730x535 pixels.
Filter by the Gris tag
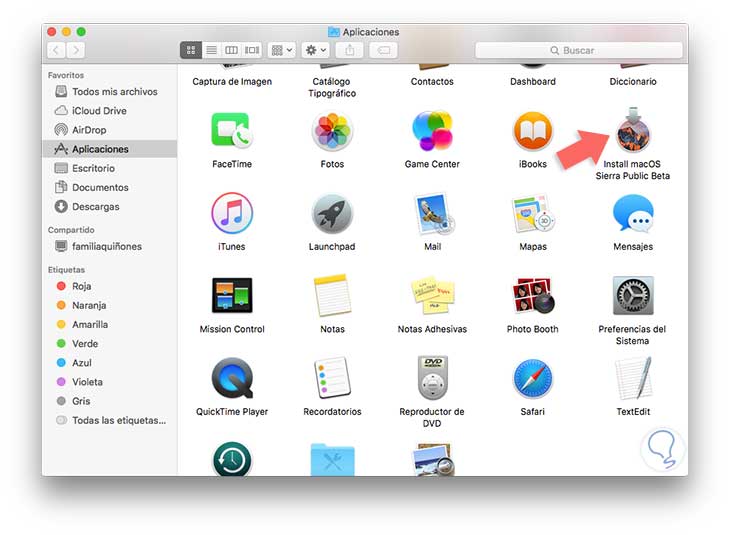click(109, 401)
